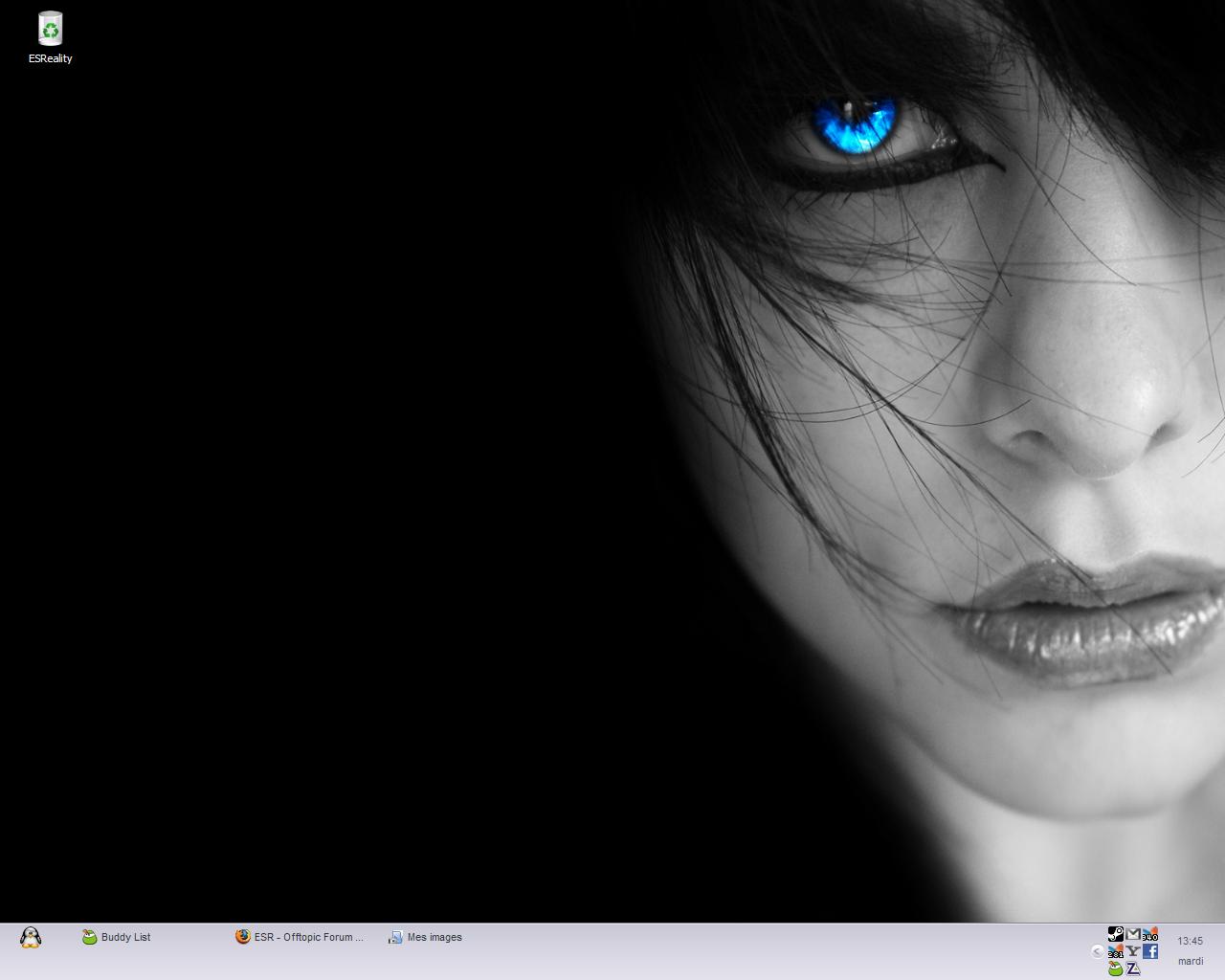
Task: Click the blue eye on the wallpaper
Action: tap(857, 124)
